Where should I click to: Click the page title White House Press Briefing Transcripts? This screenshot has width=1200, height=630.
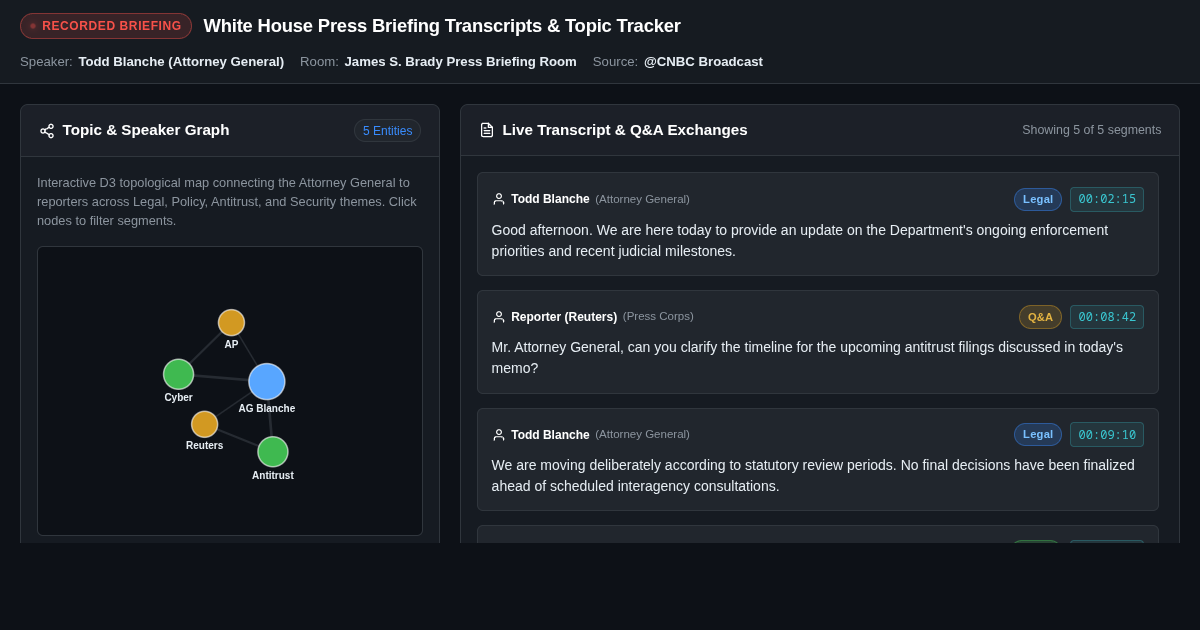click(442, 26)
